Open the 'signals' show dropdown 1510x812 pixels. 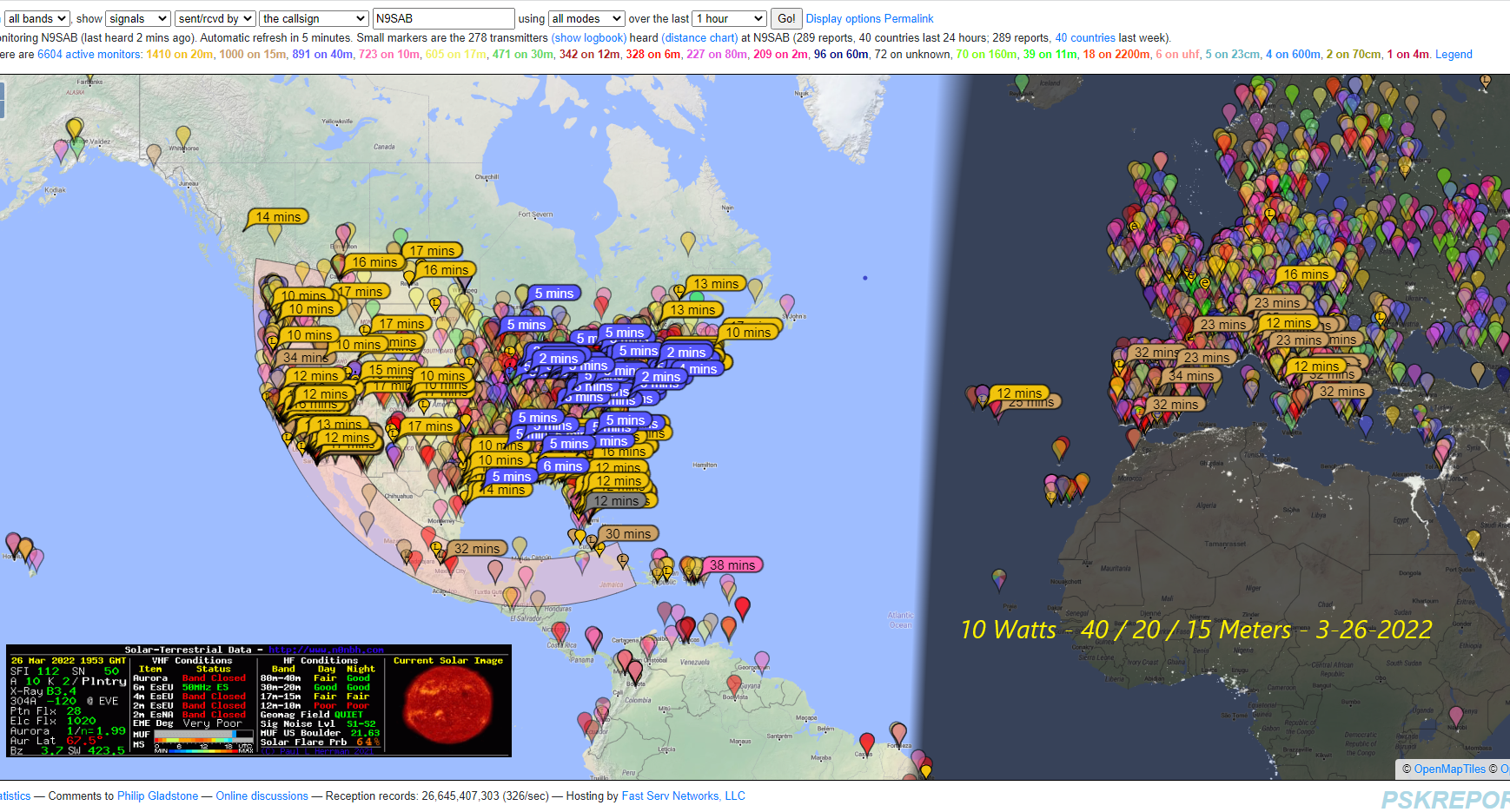138,18
